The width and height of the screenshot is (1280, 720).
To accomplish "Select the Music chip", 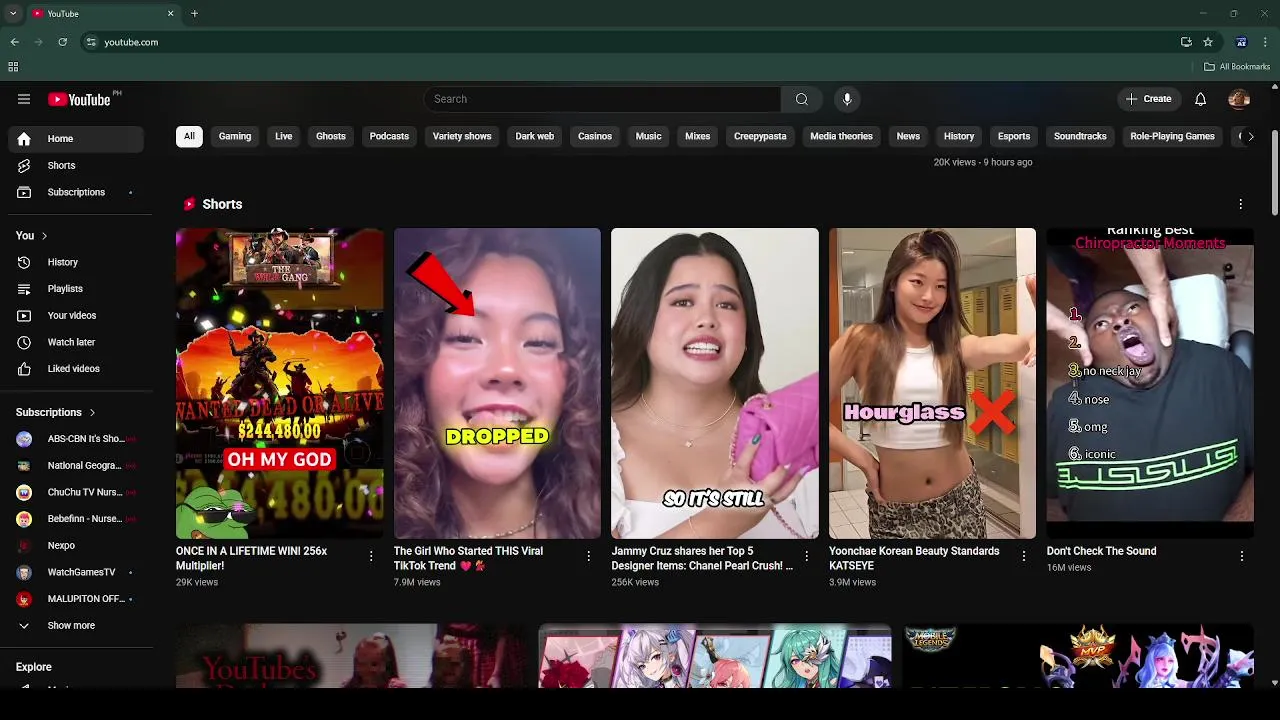I will (649, 136).
